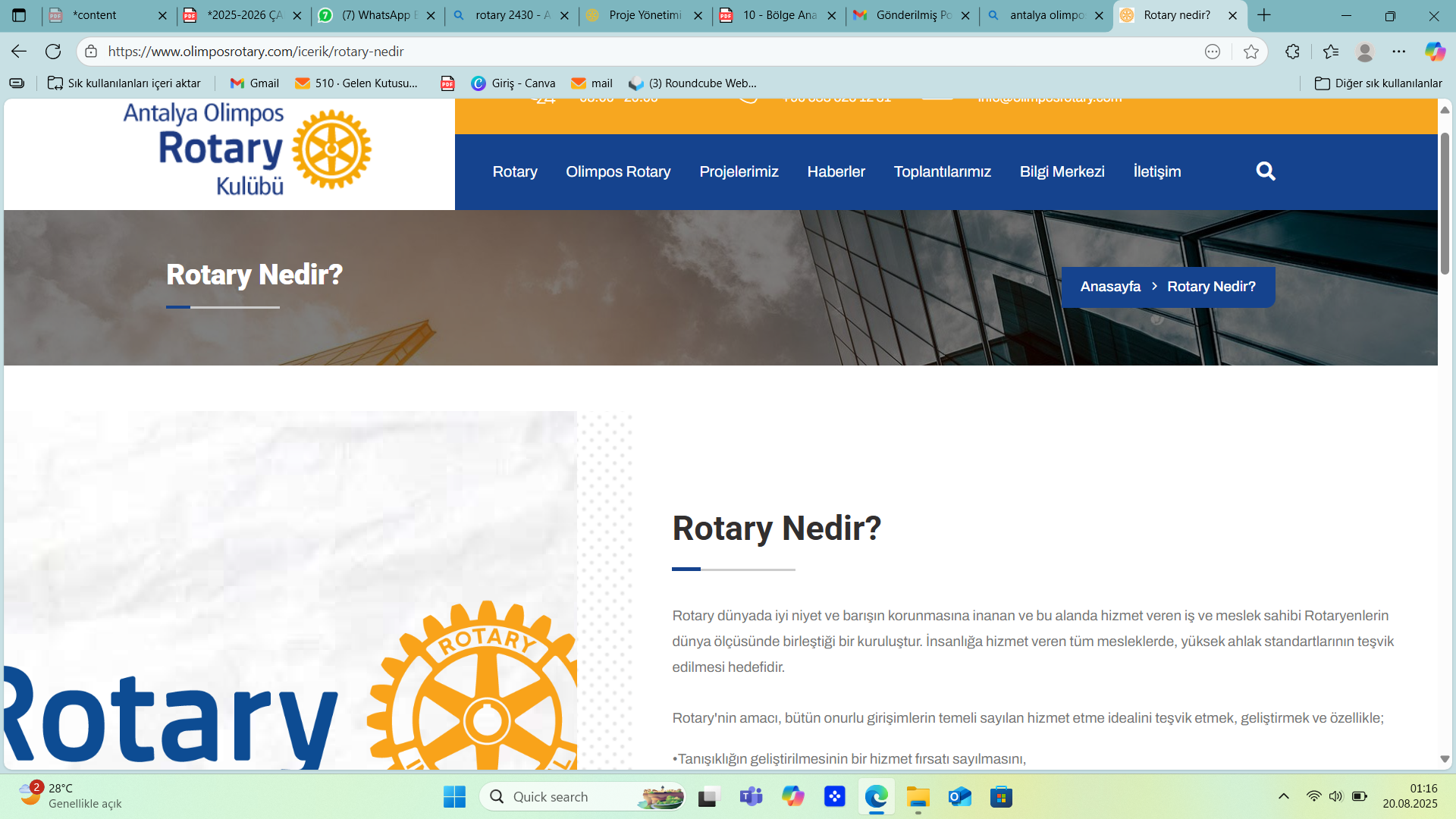1456x819 pixels.
Task: Add page to favorites with the star icon
Action: pyautogui.click(x=1251, y=52)
